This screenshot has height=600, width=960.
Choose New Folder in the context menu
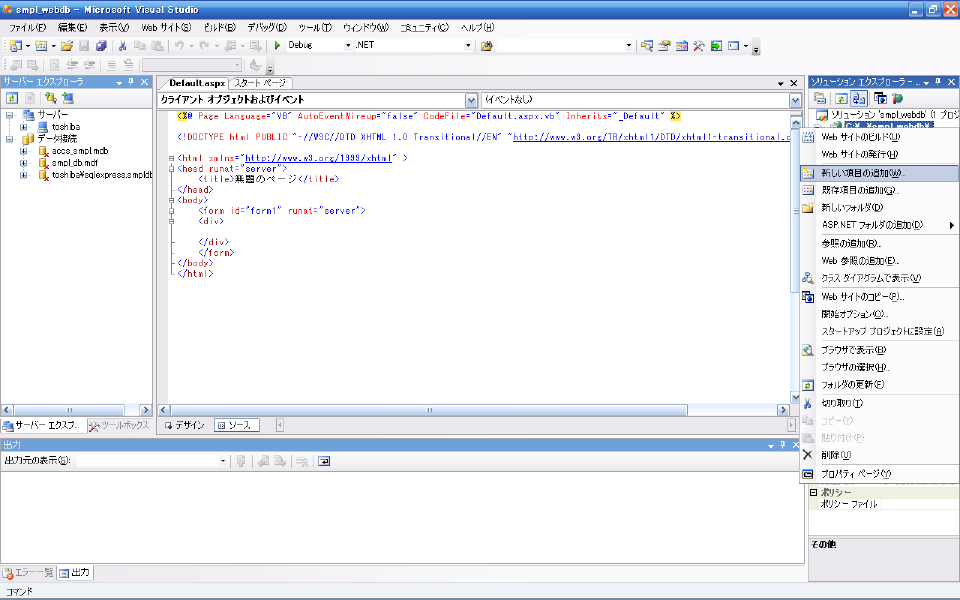click(x=879, y=208)
